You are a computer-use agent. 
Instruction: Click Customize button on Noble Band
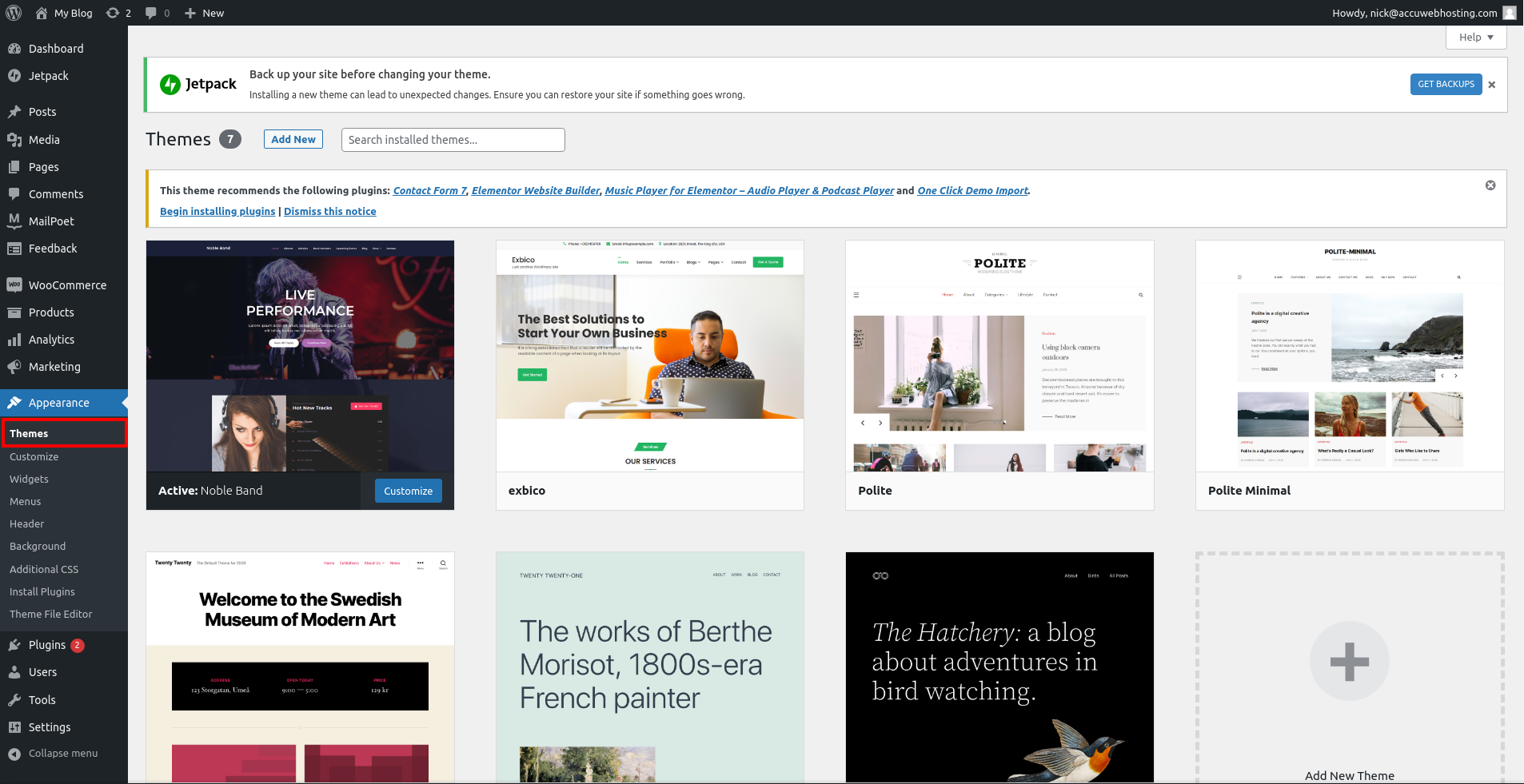408,491
